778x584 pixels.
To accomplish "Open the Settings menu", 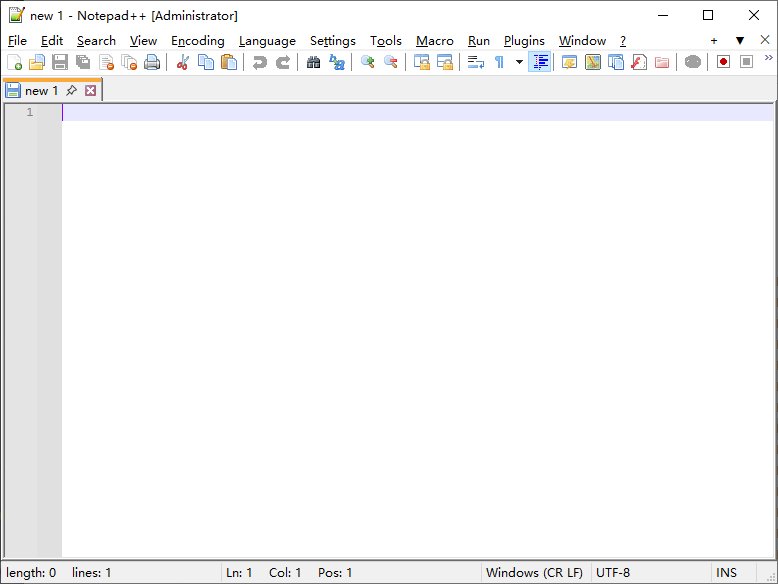I will [x=332, y=41].
